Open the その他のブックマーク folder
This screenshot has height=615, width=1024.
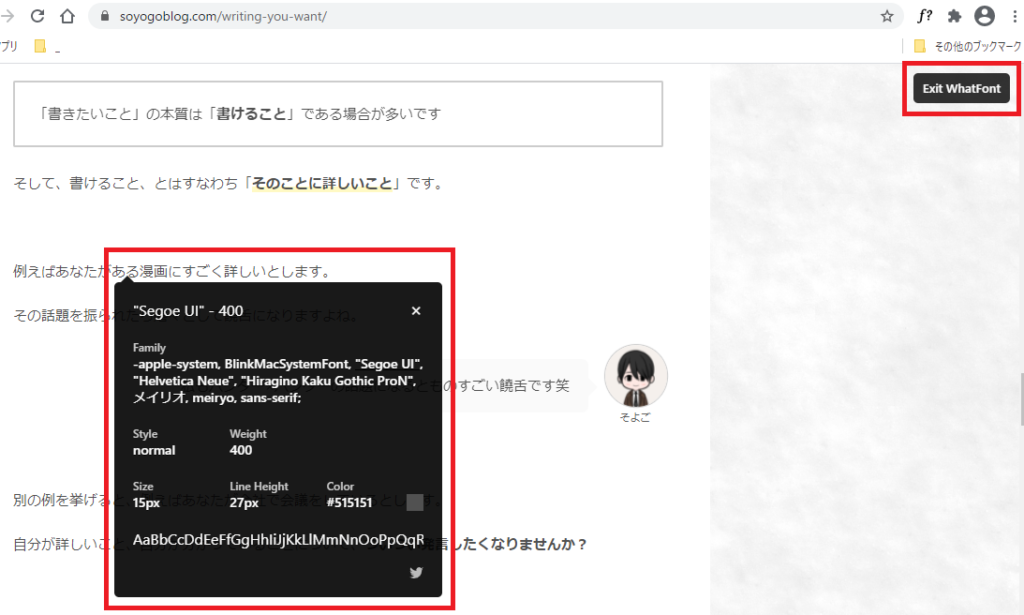click(968, 46)
